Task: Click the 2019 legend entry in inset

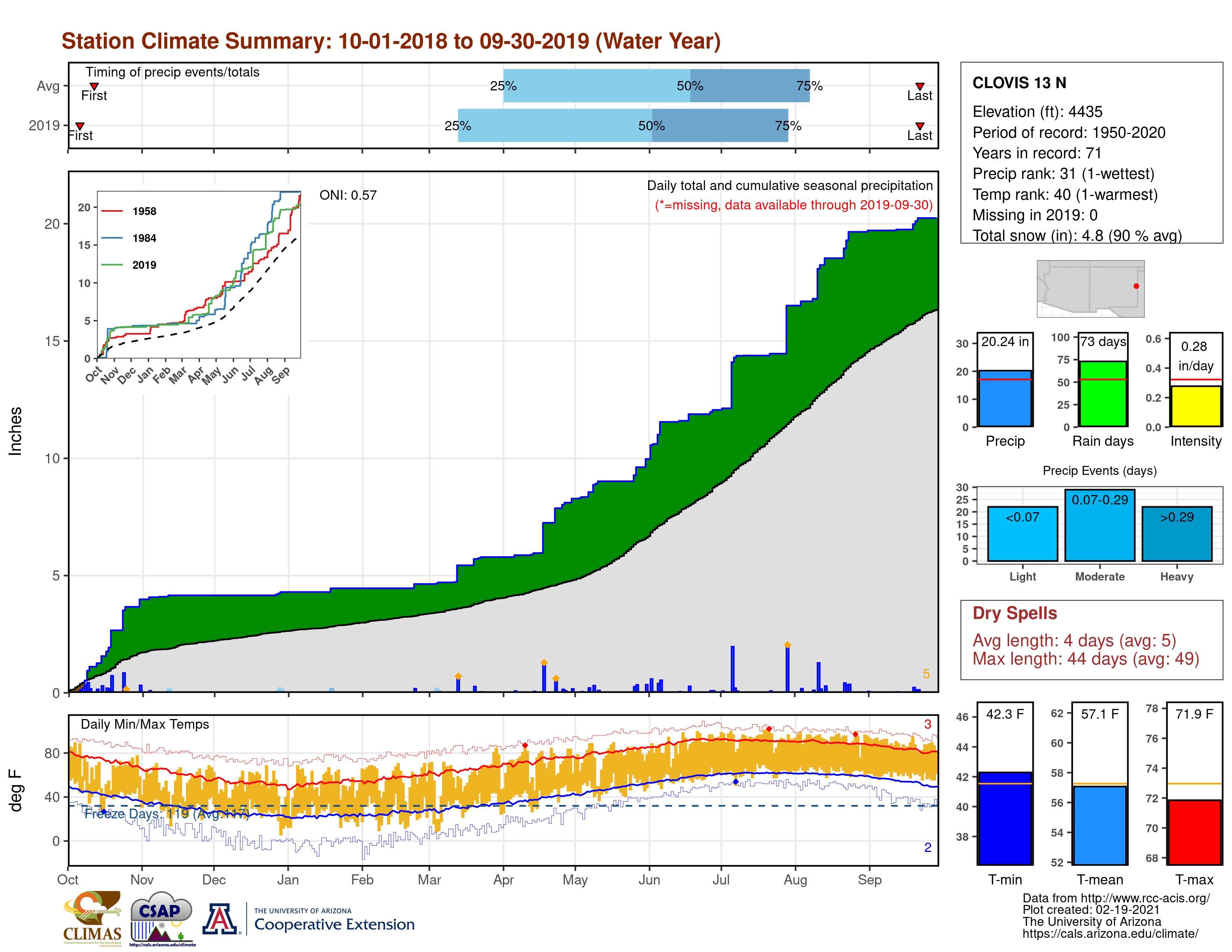Action: click(129, 265)
